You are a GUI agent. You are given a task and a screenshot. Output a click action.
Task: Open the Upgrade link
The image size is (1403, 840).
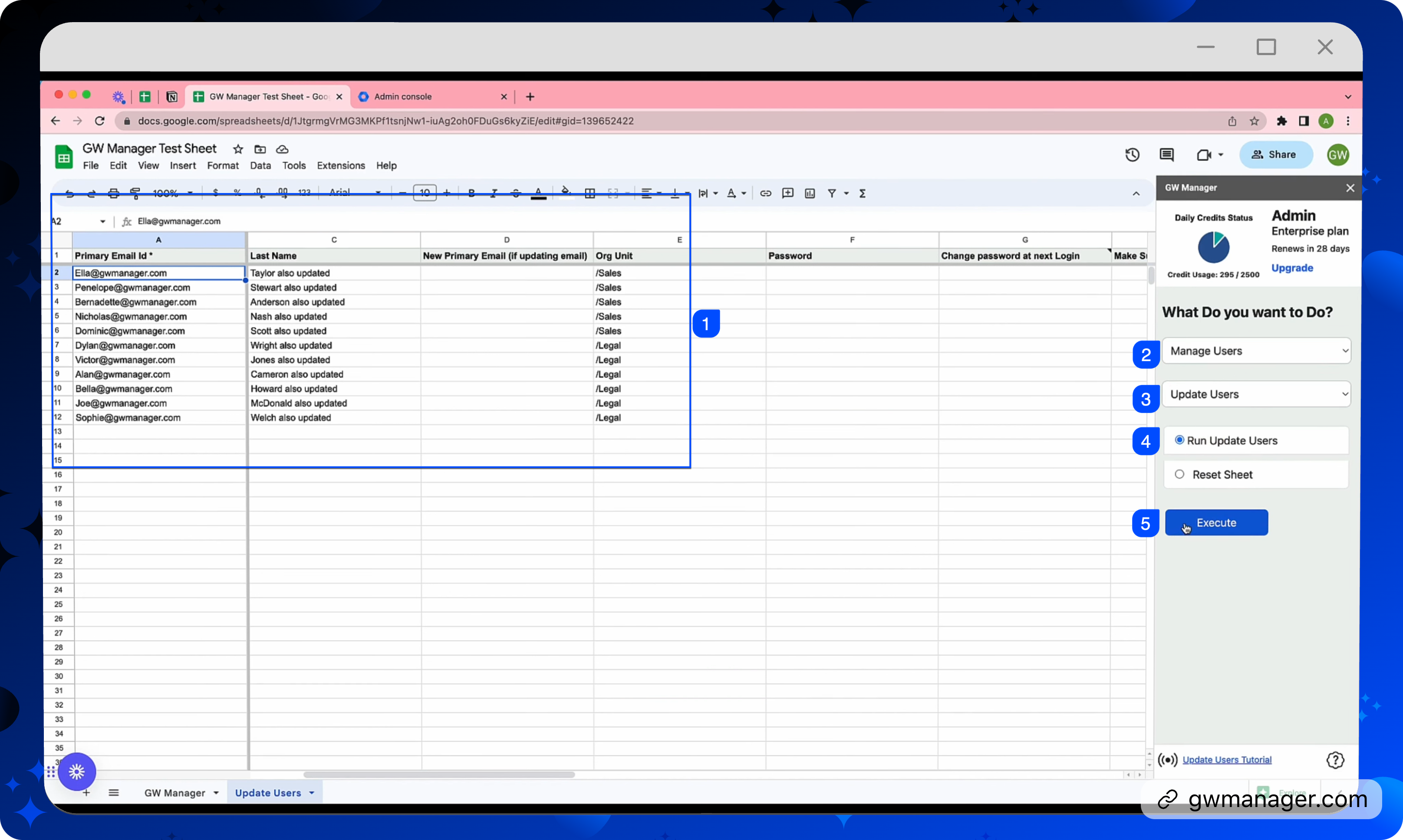[1292, 268]
